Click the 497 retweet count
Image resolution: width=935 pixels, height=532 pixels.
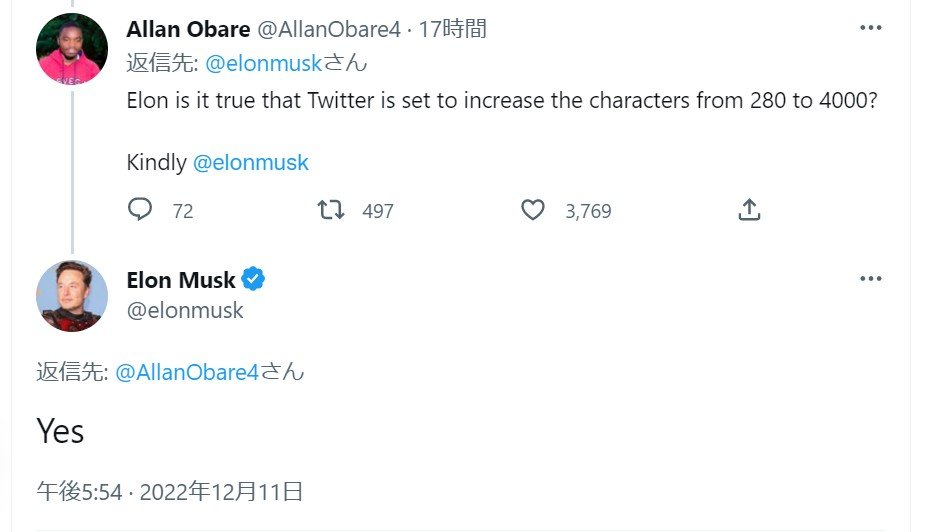[378, 211]
